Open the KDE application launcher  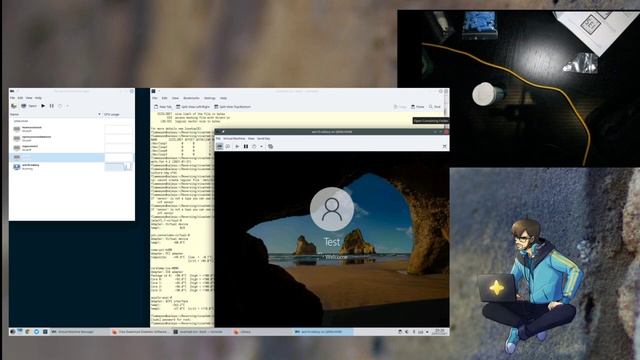(x=13, y=332)
